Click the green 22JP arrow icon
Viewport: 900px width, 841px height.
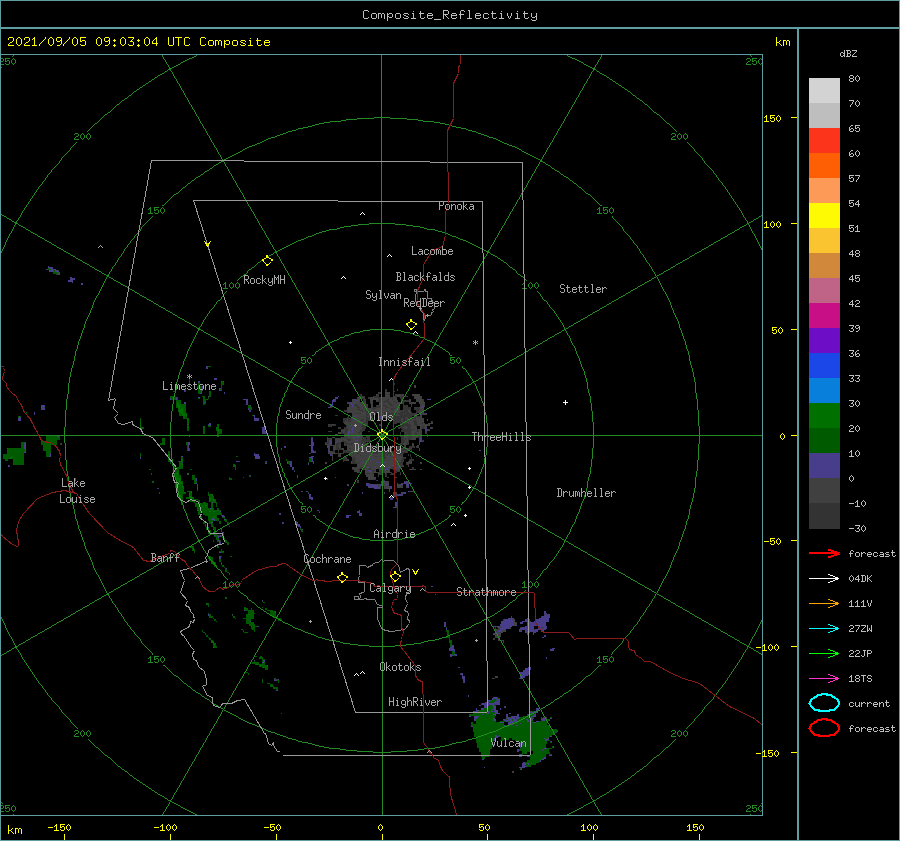(x=824, y=653)
